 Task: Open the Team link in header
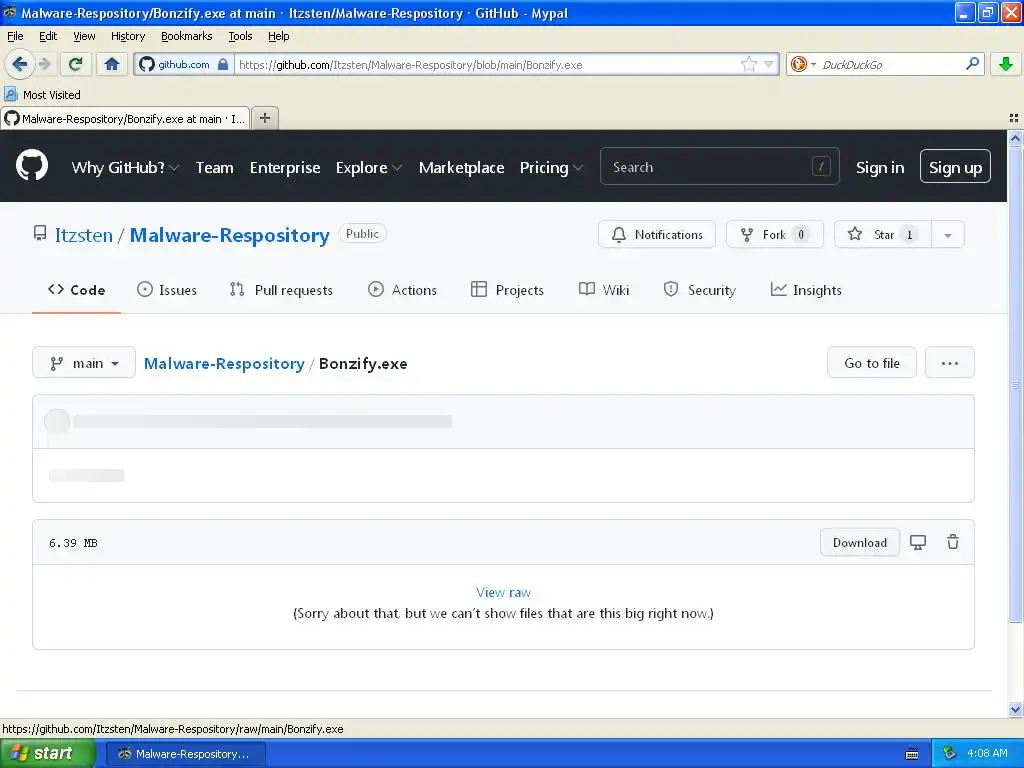[214, 168]
